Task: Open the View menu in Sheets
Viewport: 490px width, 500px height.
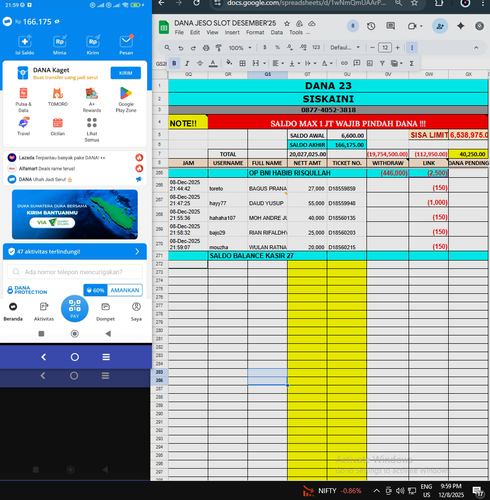Action: pyautogui.click(x=212, y=33)
